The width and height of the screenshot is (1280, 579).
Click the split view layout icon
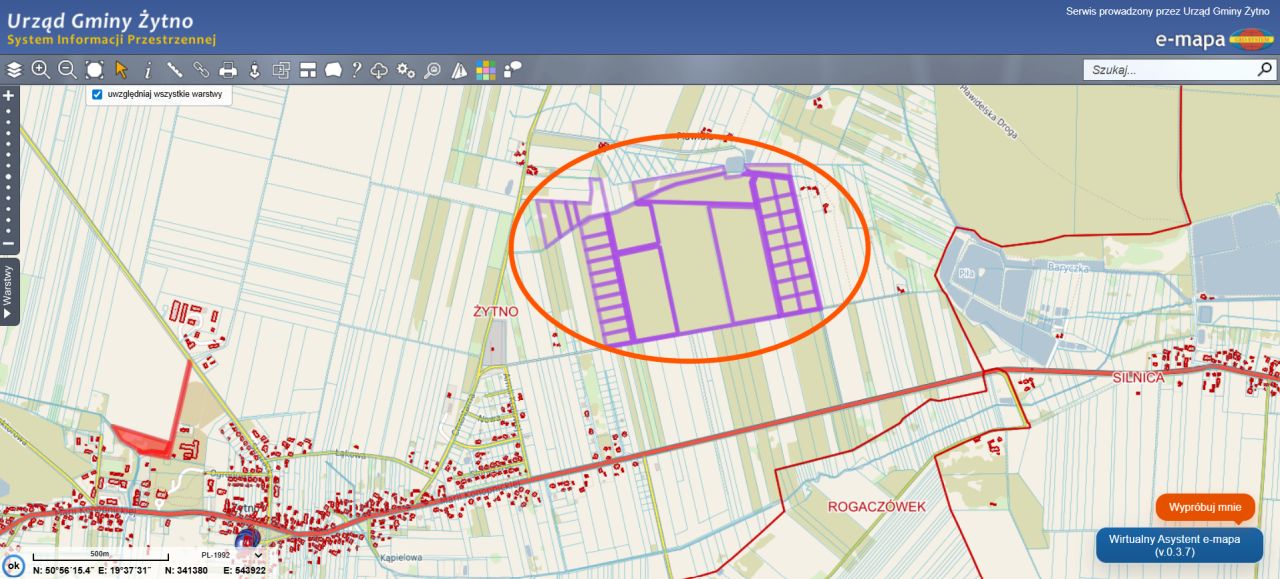click(x=308, y=70)
